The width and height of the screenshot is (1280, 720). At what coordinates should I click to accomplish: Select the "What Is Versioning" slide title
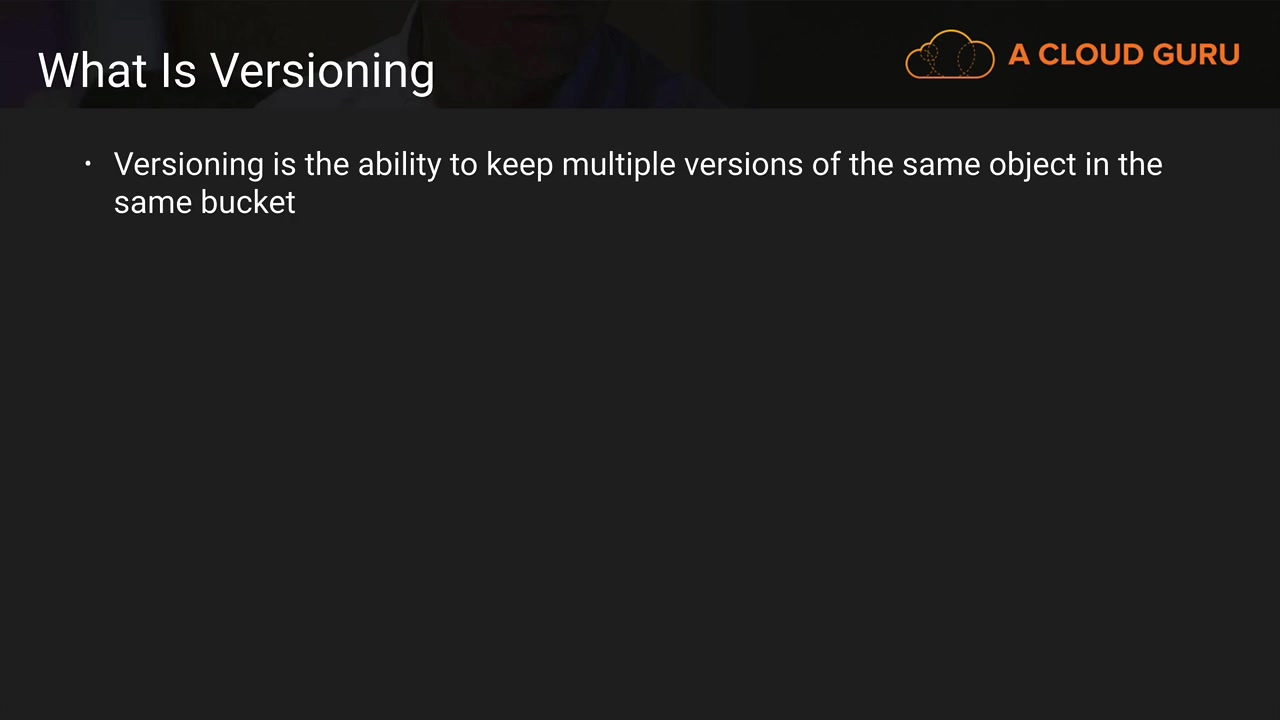236,71
